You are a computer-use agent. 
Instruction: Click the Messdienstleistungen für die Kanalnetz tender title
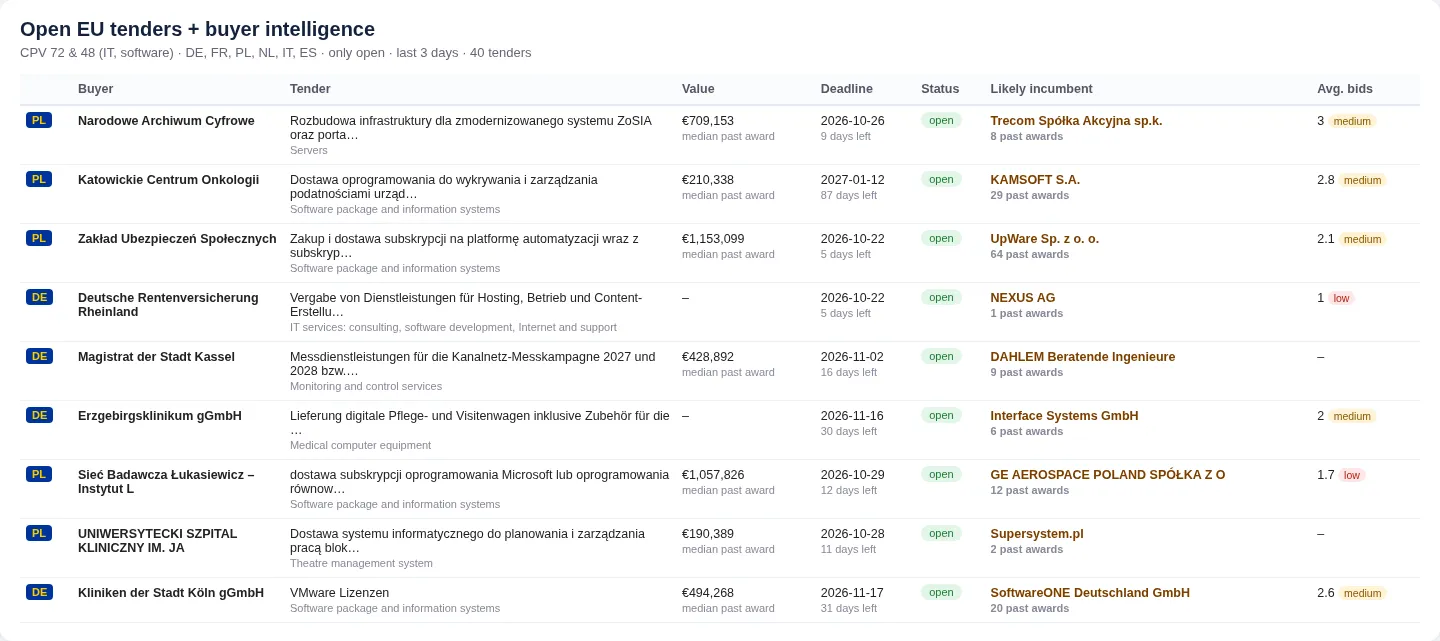pos(473,364)
